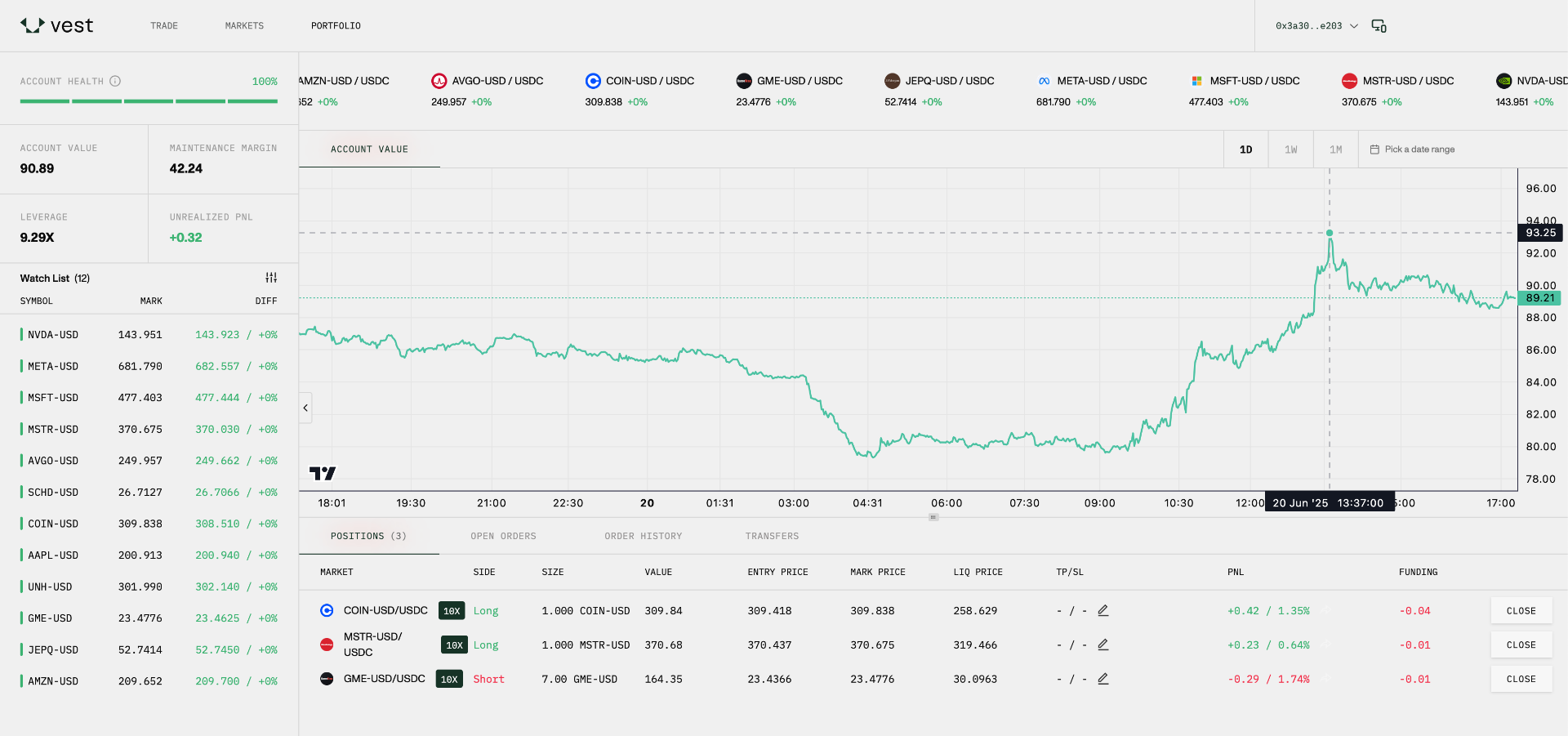Toggle the 1W chart timeframe

tap(1290, 149)
